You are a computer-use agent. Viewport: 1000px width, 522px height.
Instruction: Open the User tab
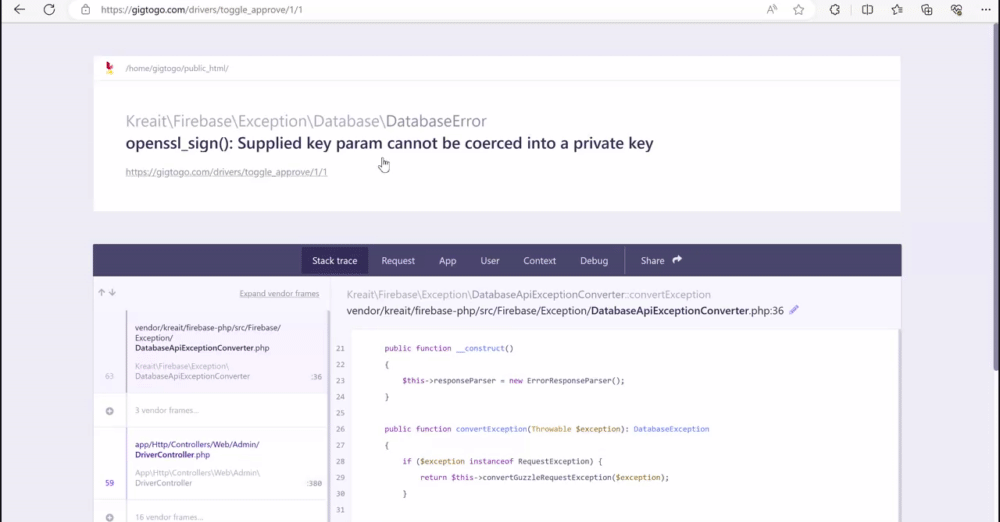490,260
